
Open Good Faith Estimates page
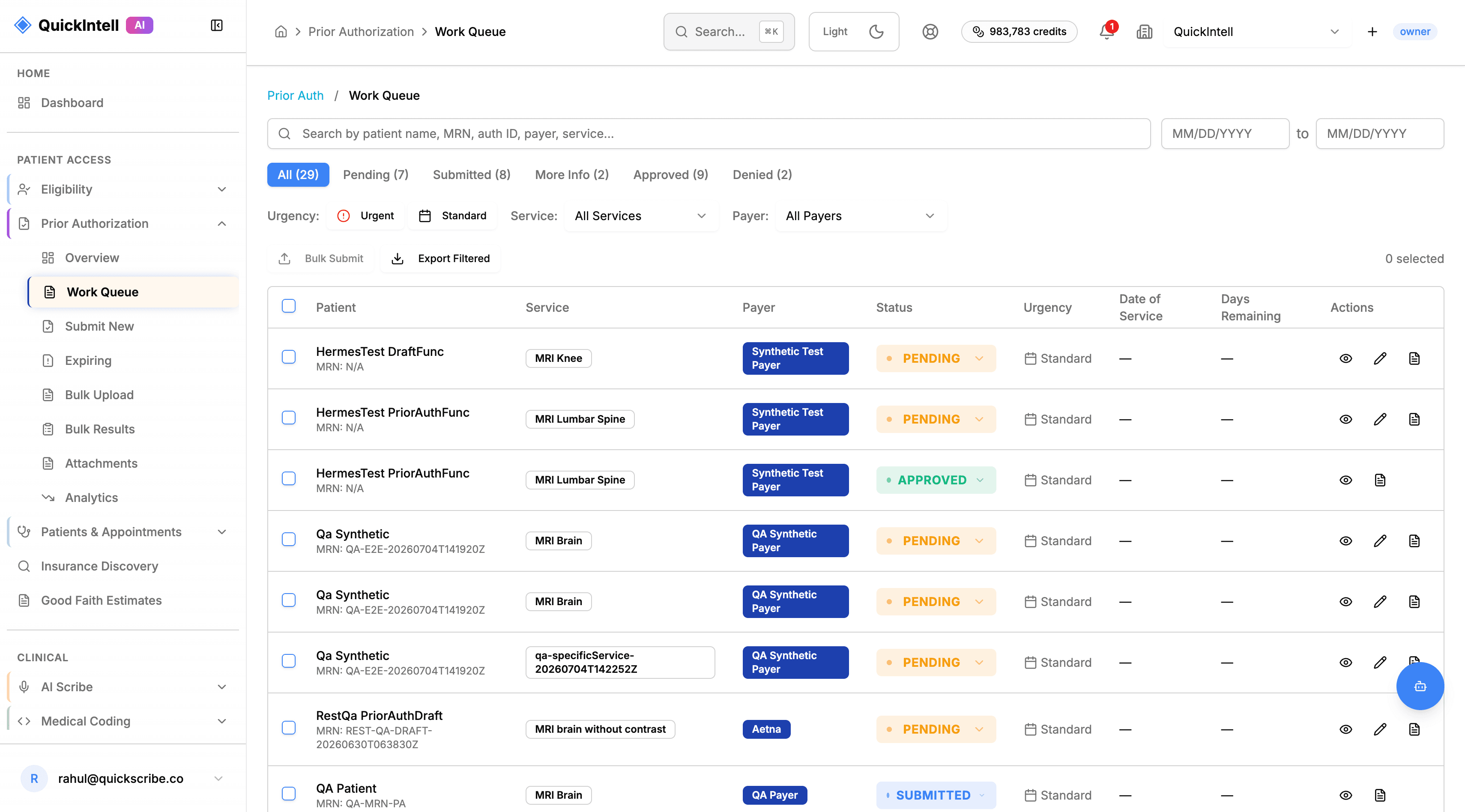[123, 600]
